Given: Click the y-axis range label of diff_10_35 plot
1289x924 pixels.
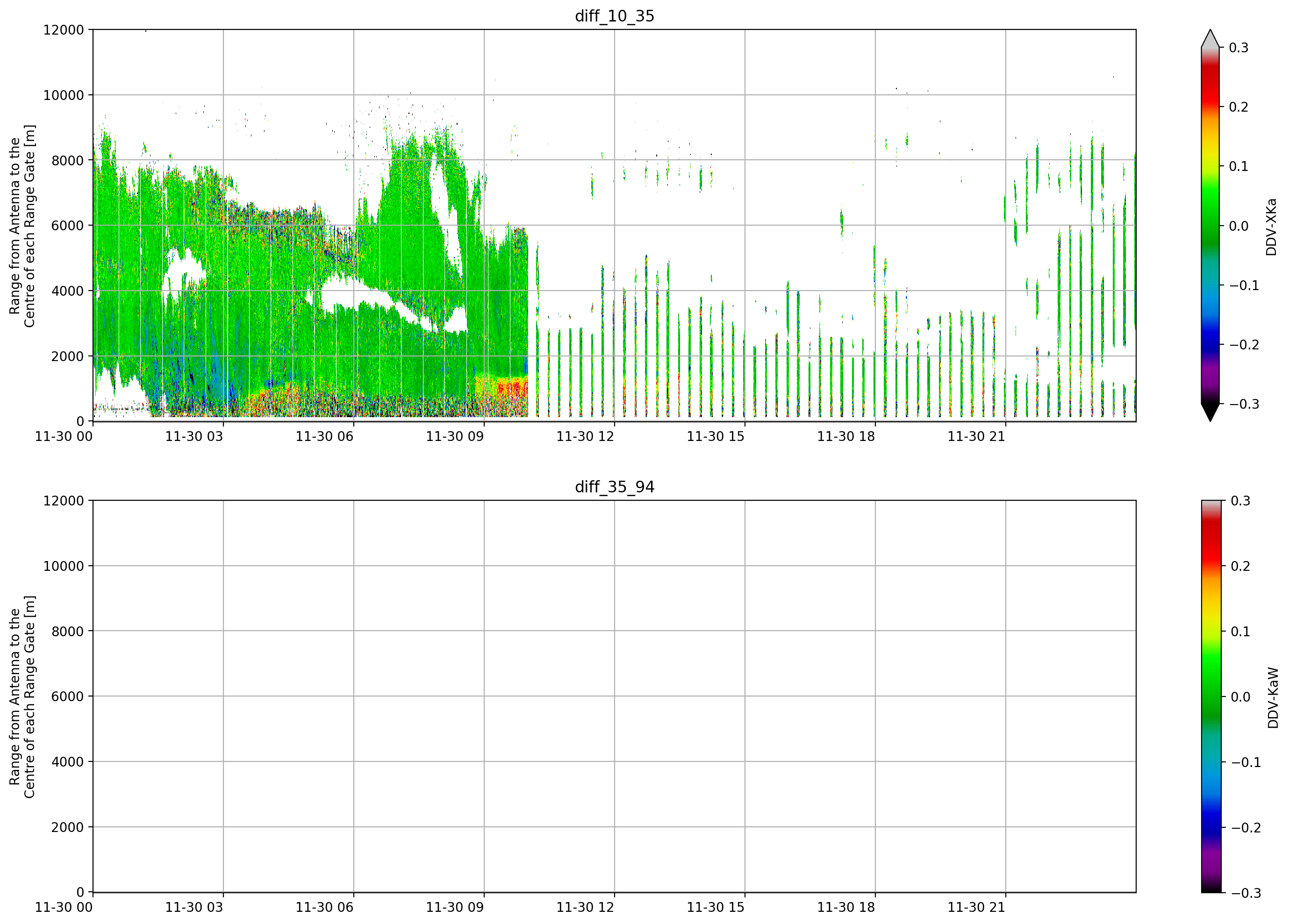Looking at the screenshot, I should [22, 226].
